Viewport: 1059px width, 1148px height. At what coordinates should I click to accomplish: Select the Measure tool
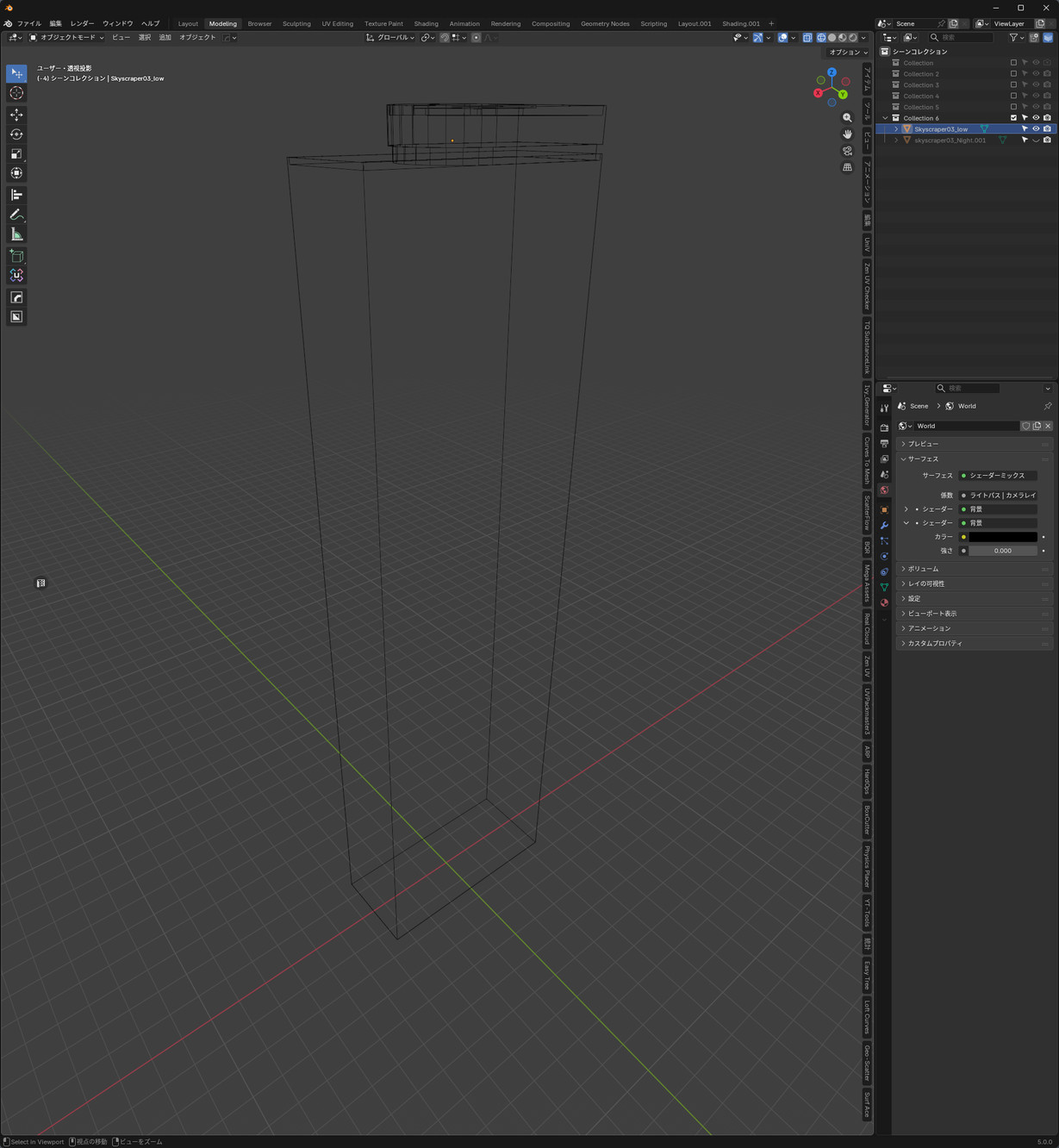pyautogui.click(x=16, y=234)
